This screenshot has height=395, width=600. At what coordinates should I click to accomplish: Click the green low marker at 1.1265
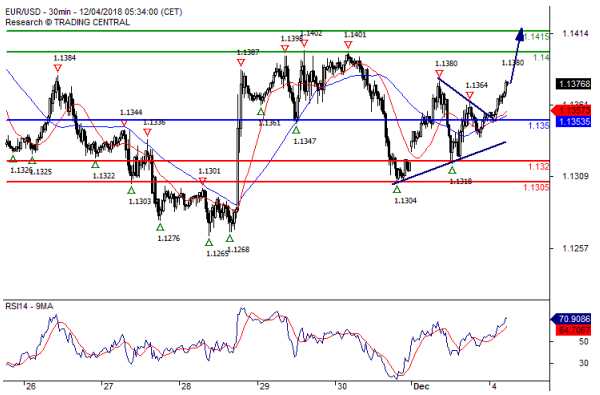209,242
